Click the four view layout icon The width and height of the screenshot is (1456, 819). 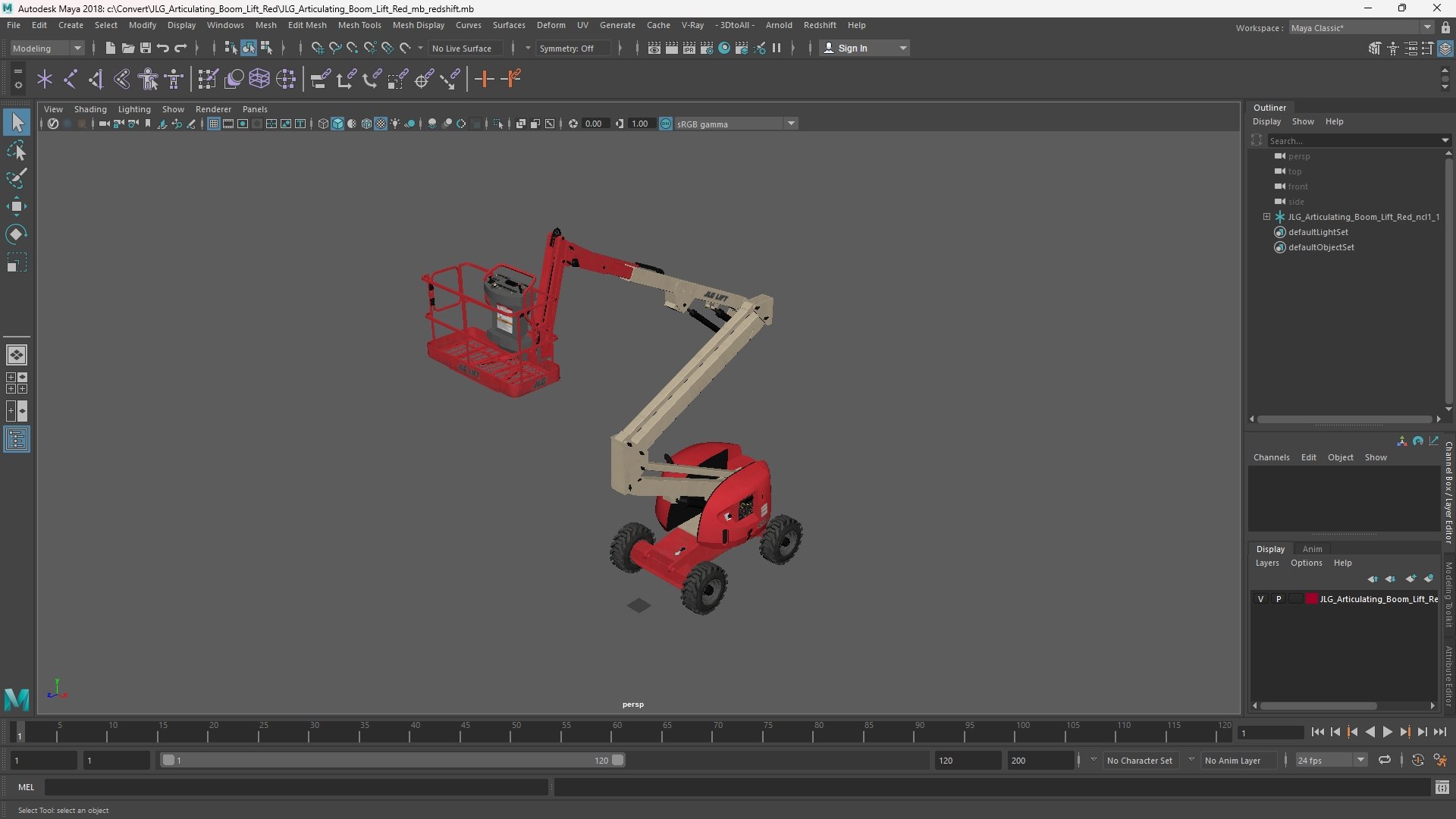17,383
